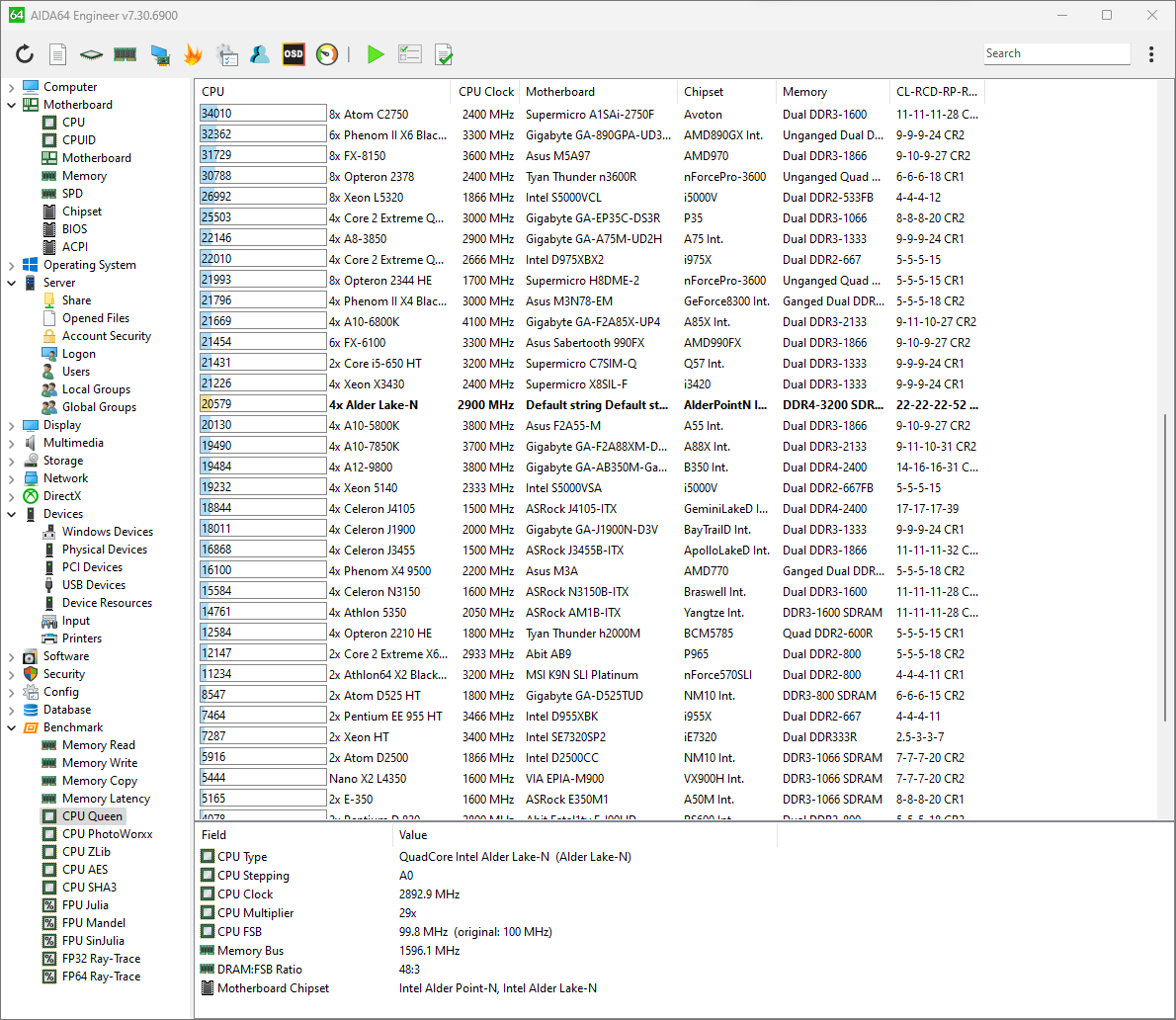Collapse the Benchmark tree section
This screenshot has width=1176, height=1020.
pyautogui.click(x=12, y=727)
